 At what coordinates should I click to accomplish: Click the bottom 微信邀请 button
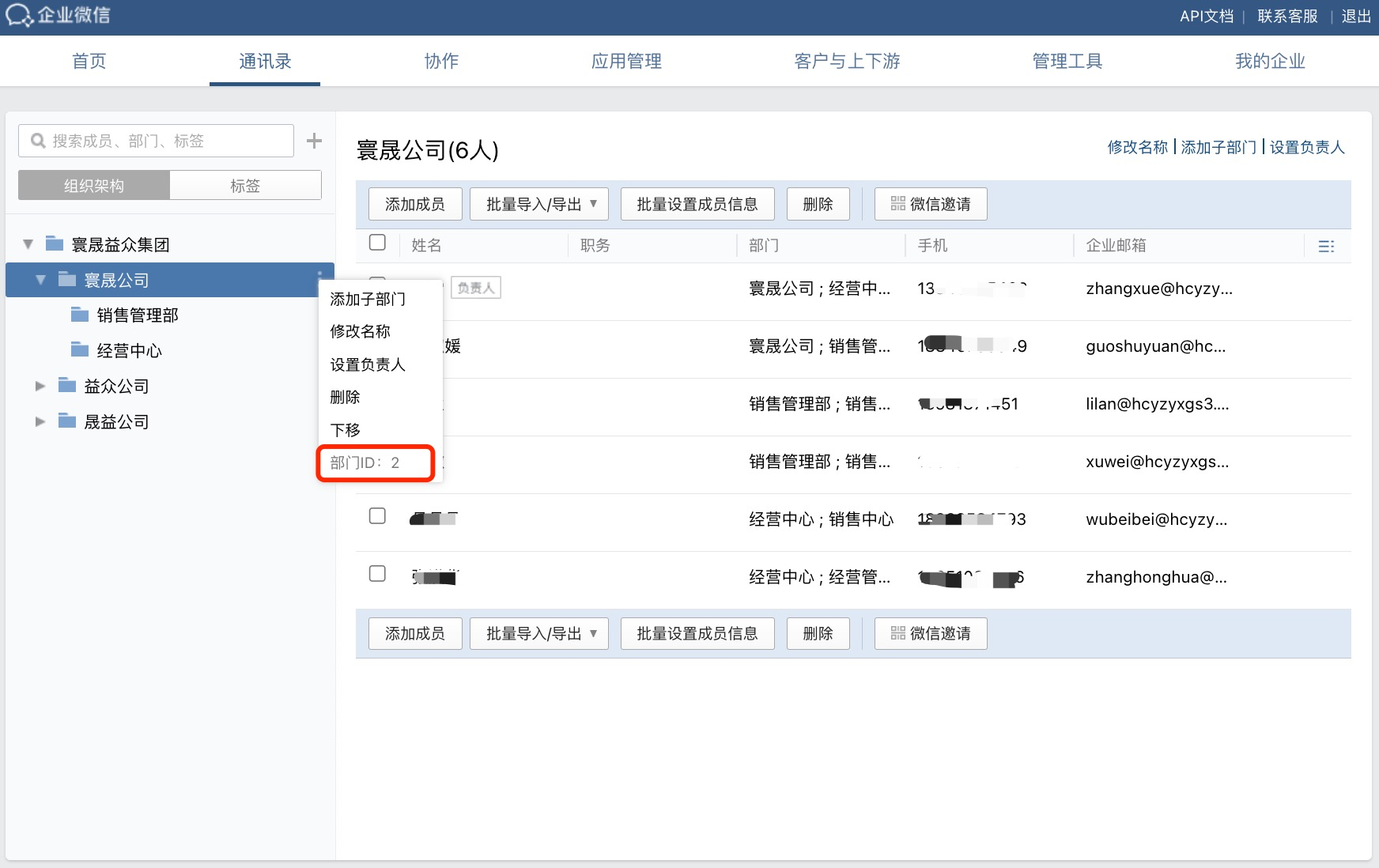coord(931,633)
